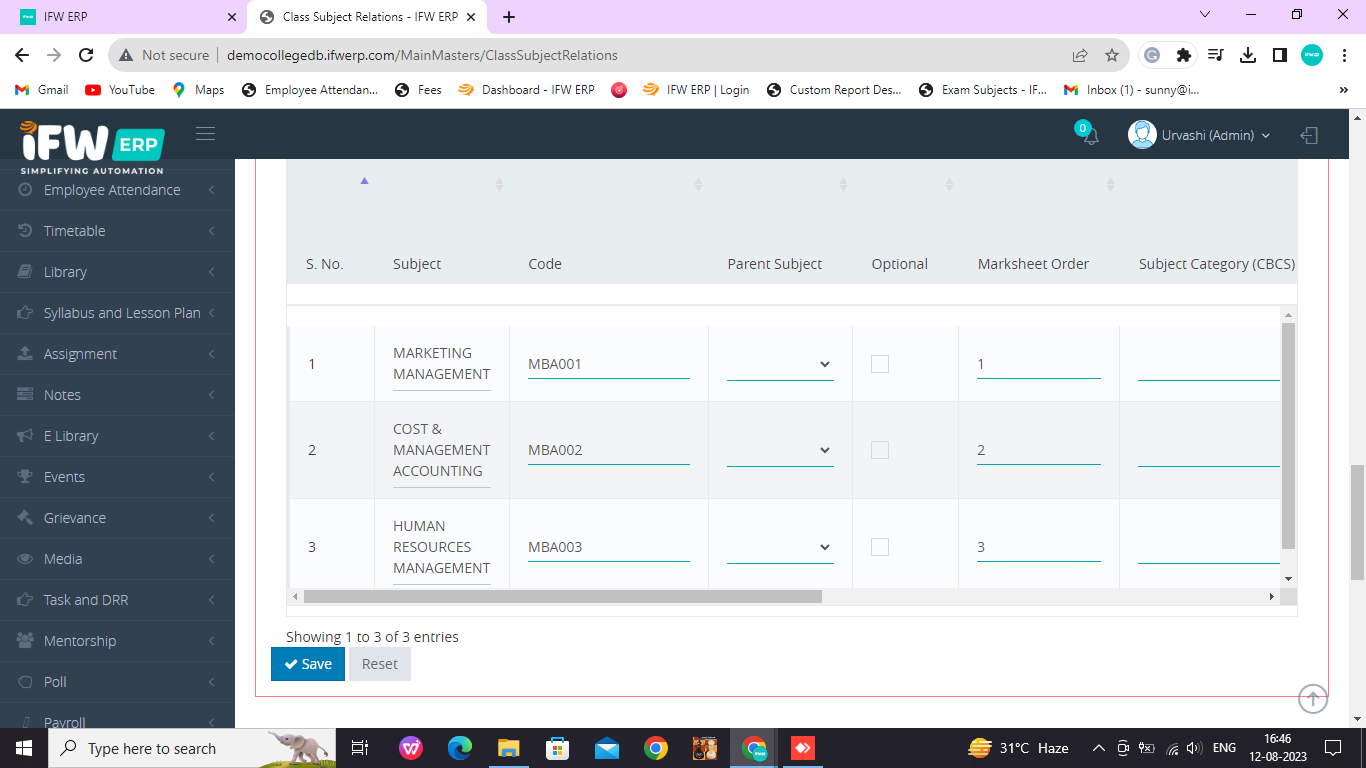
Task: Open YouTube bookmark link
Action: [x=120, y=90]
